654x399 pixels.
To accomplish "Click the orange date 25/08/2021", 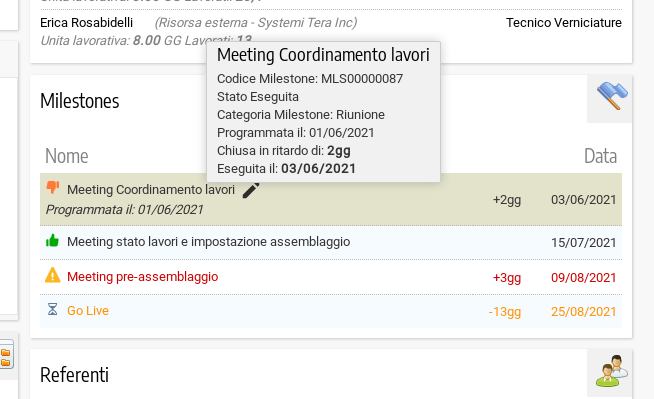I will click(584, 312).
